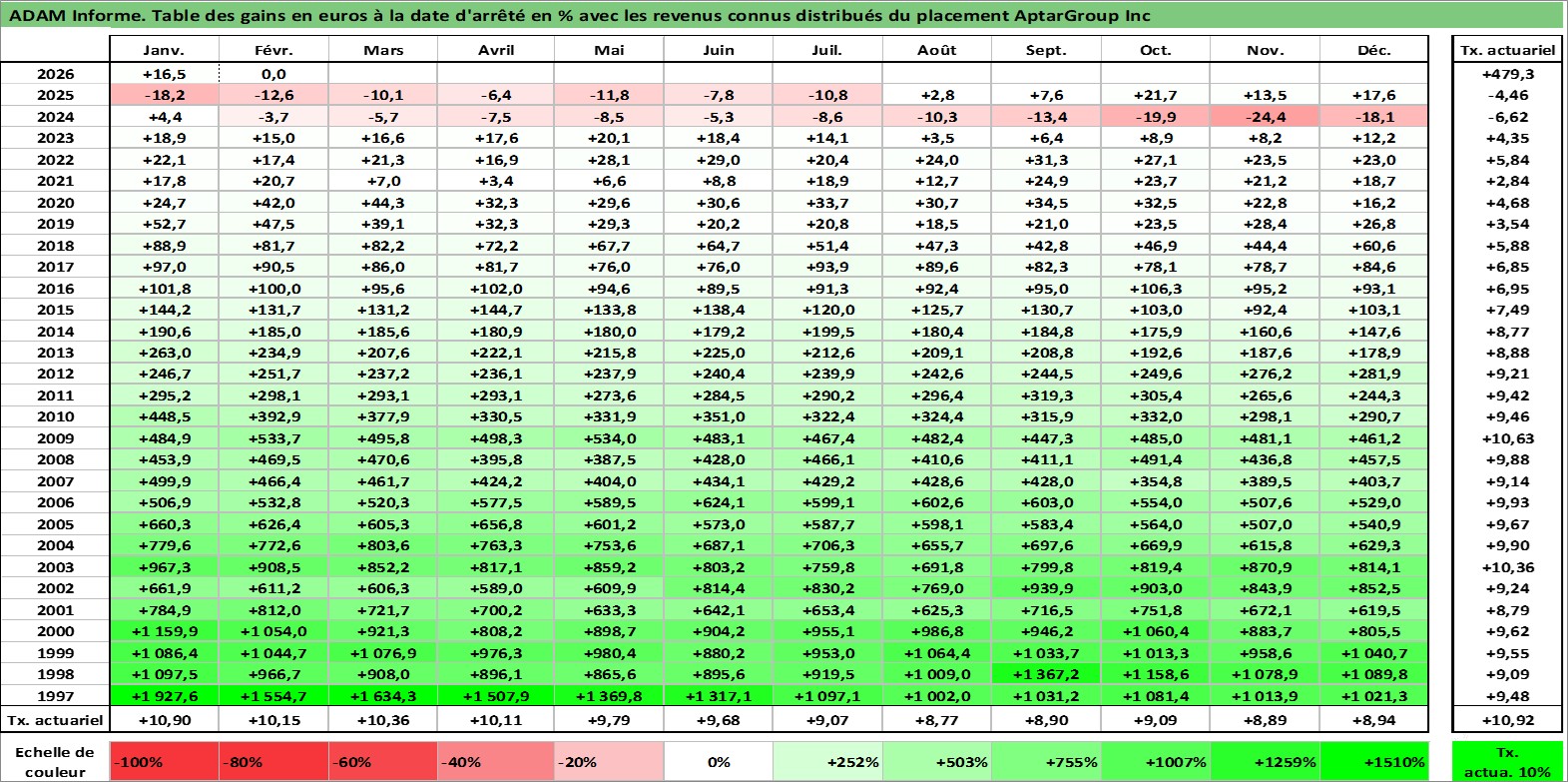Select cell '+263,0' in the 2013 row
The width and height of the screenshot is (1568, 782).
point(164,353)
